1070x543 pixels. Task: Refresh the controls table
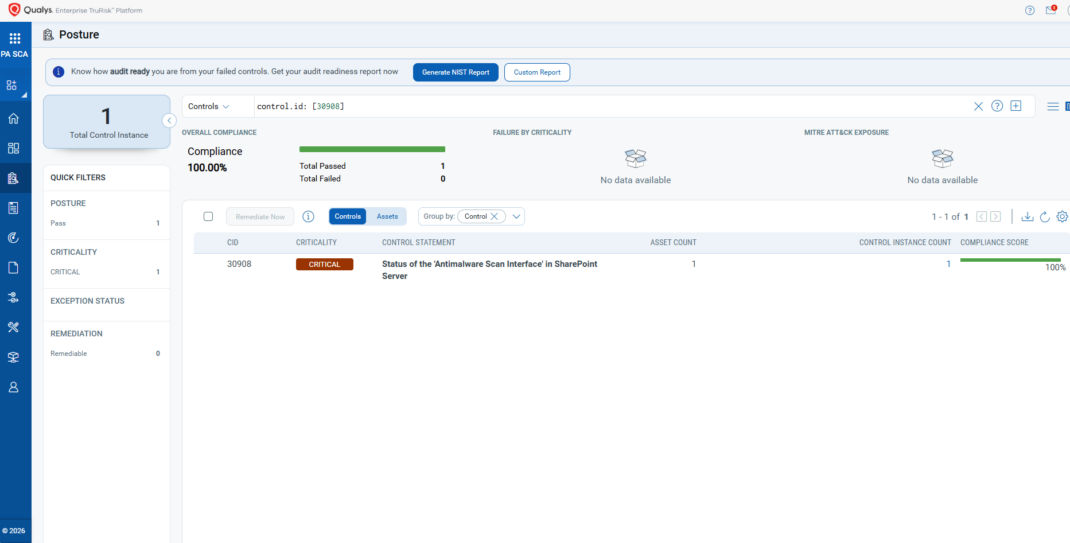click(x=1044, y=217)
